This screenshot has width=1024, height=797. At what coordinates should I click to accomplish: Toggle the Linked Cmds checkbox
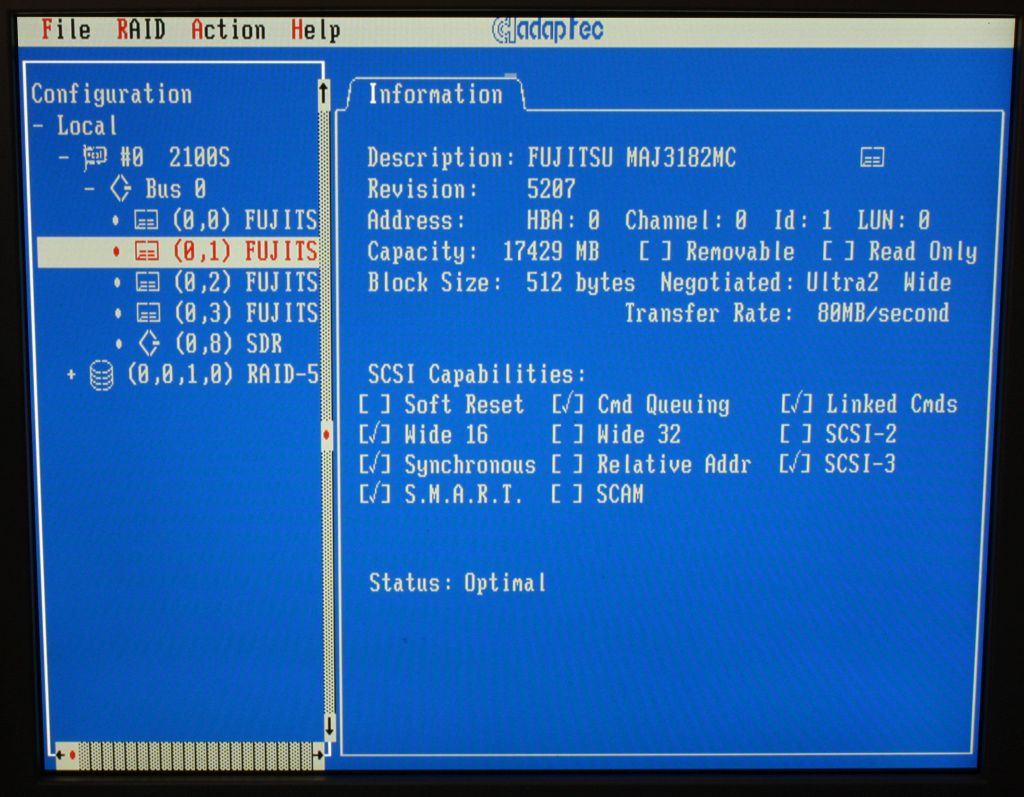click(x=796, y=404)
